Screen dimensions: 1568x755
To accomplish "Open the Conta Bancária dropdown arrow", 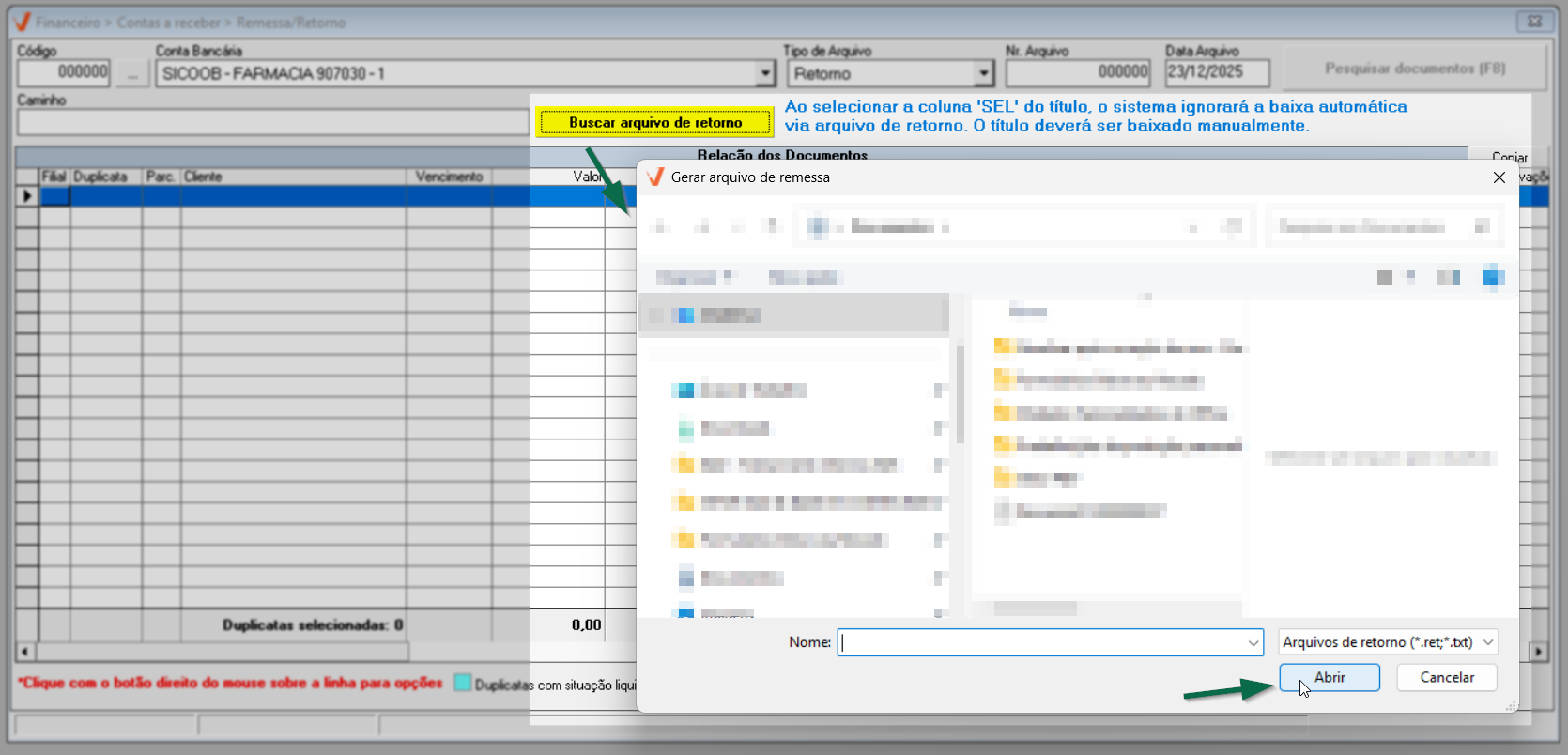I will click(x=766, y=73).
